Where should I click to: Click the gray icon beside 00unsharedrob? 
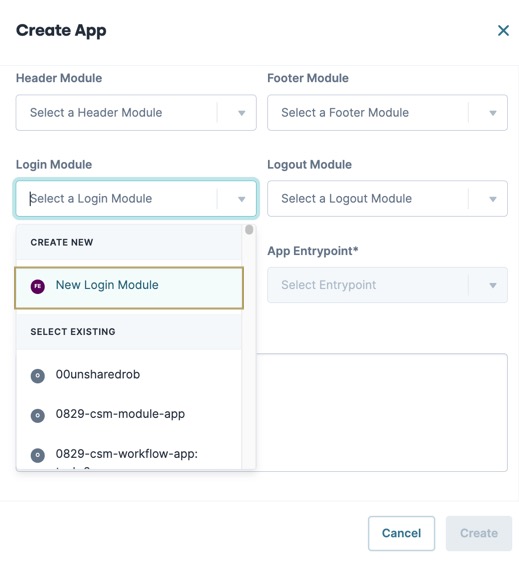coord(38,376)
